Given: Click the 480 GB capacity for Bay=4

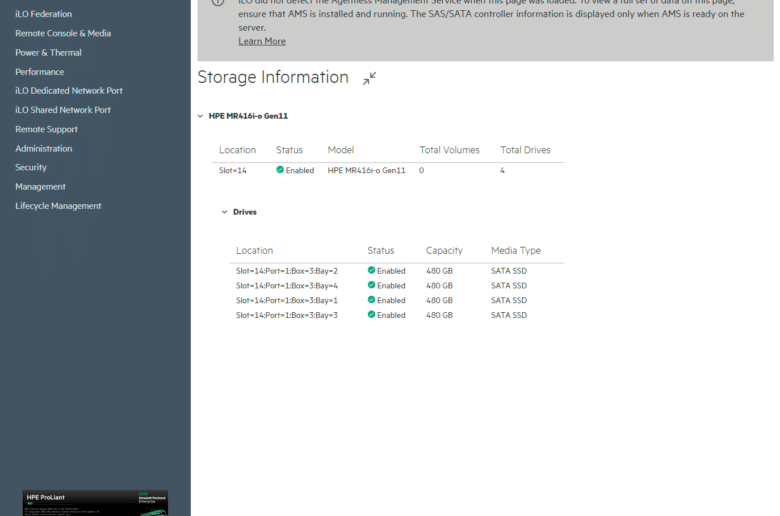Looking at the screenshot, I should coord(439,286).
